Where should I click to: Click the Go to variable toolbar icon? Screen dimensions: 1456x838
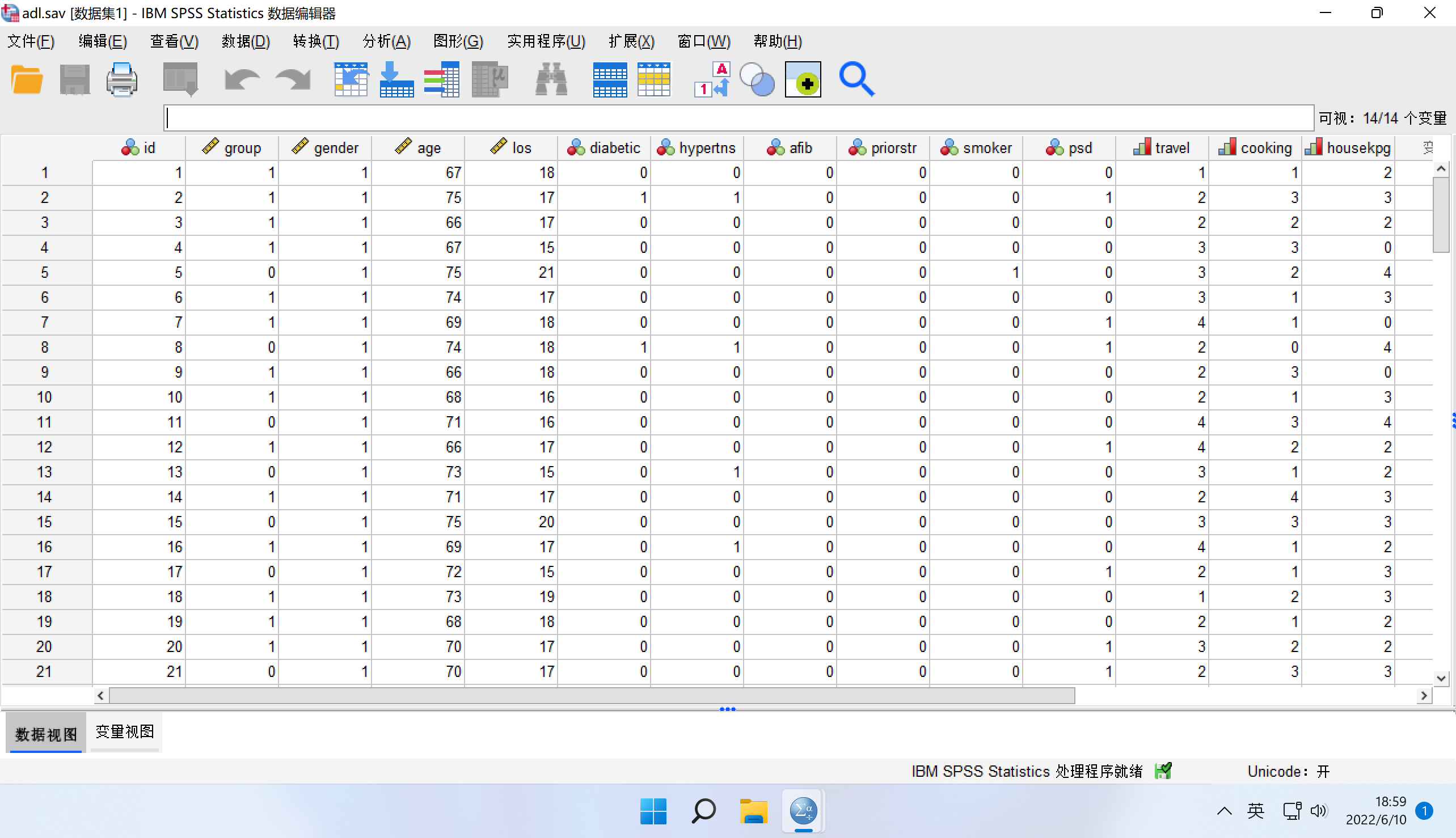coord(396,79)
